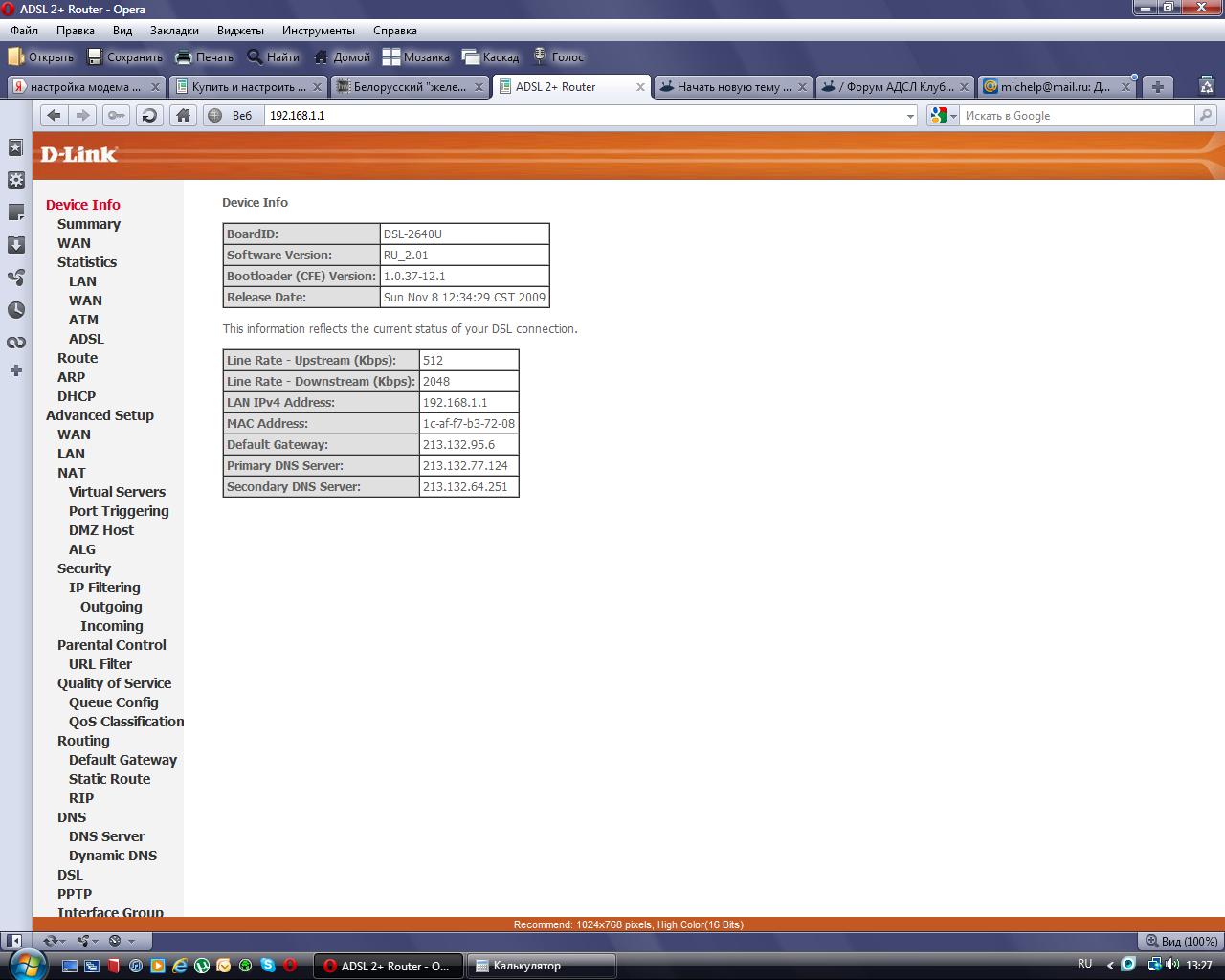Tile windows with the Мозаика button

click(x=416, y=57)
